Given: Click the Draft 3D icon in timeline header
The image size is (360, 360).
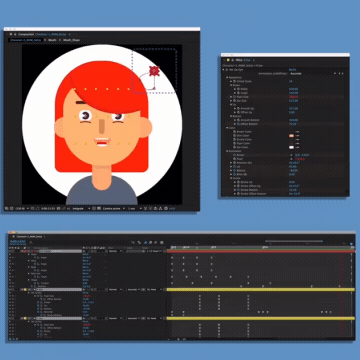Looking at the screenshot, I should [x=139, y=242].
